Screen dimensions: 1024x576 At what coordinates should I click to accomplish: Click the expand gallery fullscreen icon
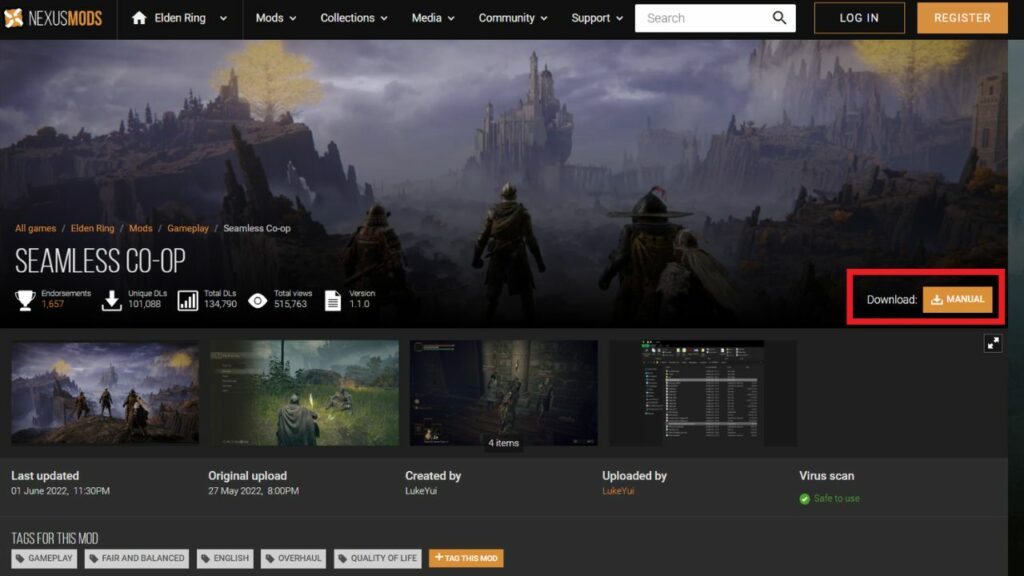(992, 343)
